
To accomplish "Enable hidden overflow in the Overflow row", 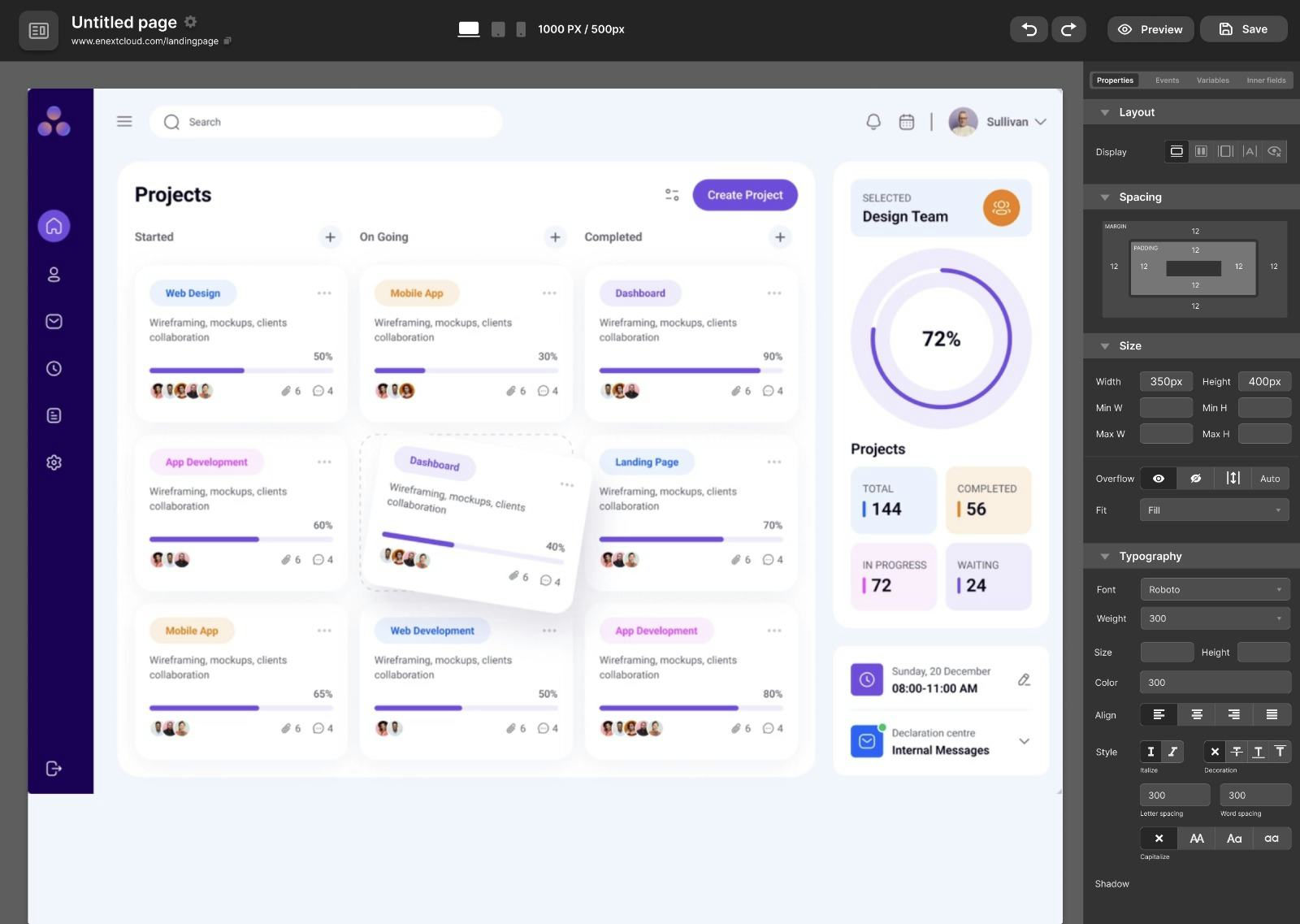I will (1194, 478).
